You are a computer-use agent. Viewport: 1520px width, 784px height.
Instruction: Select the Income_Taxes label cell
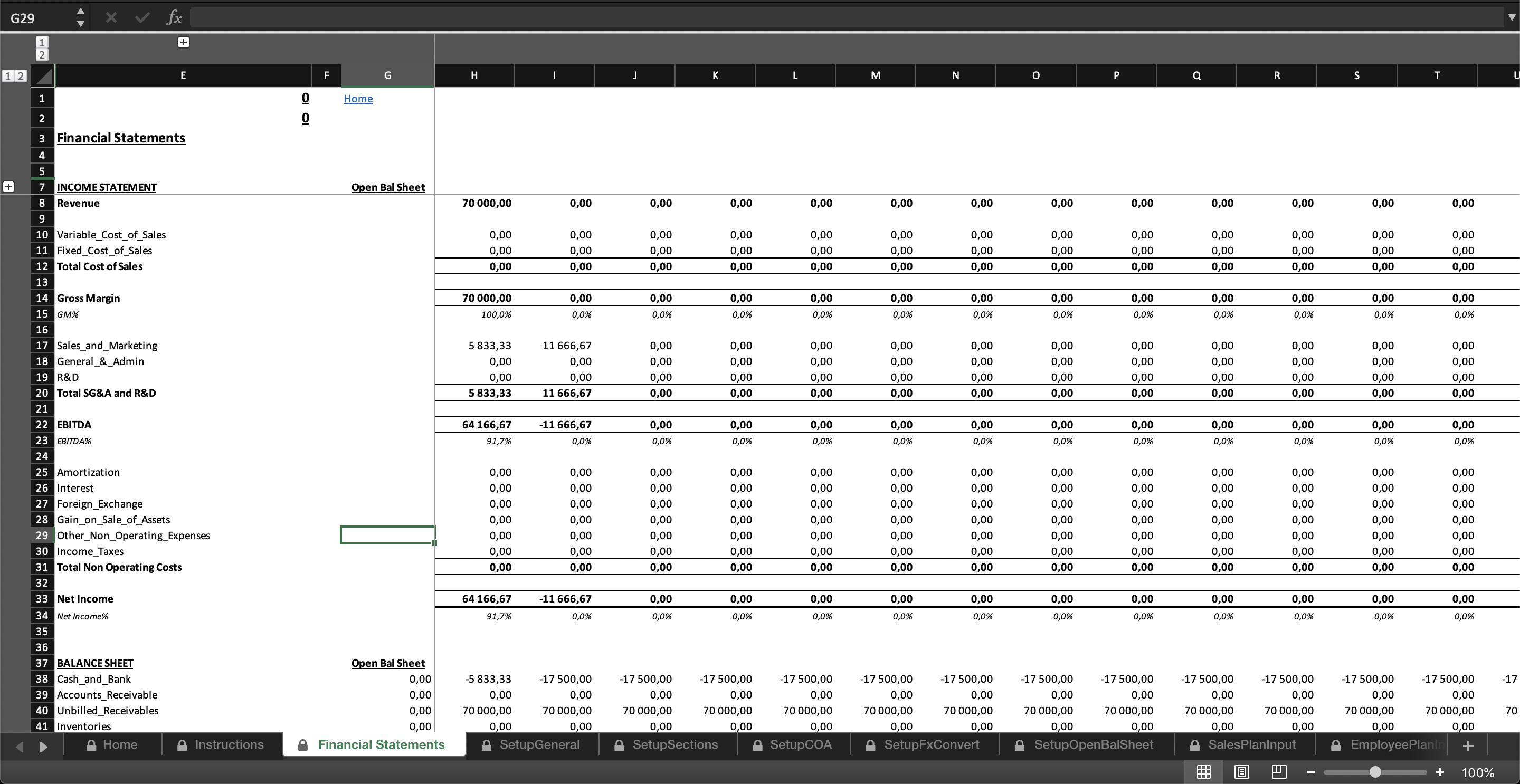tap(90, 551)
